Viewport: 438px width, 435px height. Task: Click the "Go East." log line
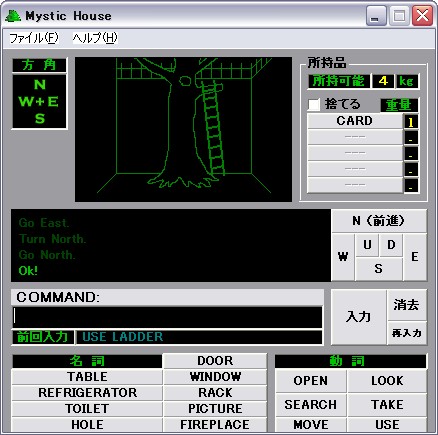click(x=44, y=223)
